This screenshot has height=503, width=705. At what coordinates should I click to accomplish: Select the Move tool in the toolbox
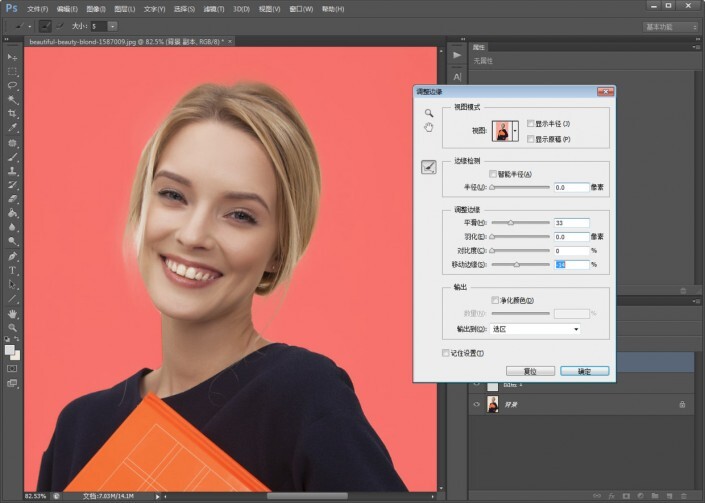(13, 57)
